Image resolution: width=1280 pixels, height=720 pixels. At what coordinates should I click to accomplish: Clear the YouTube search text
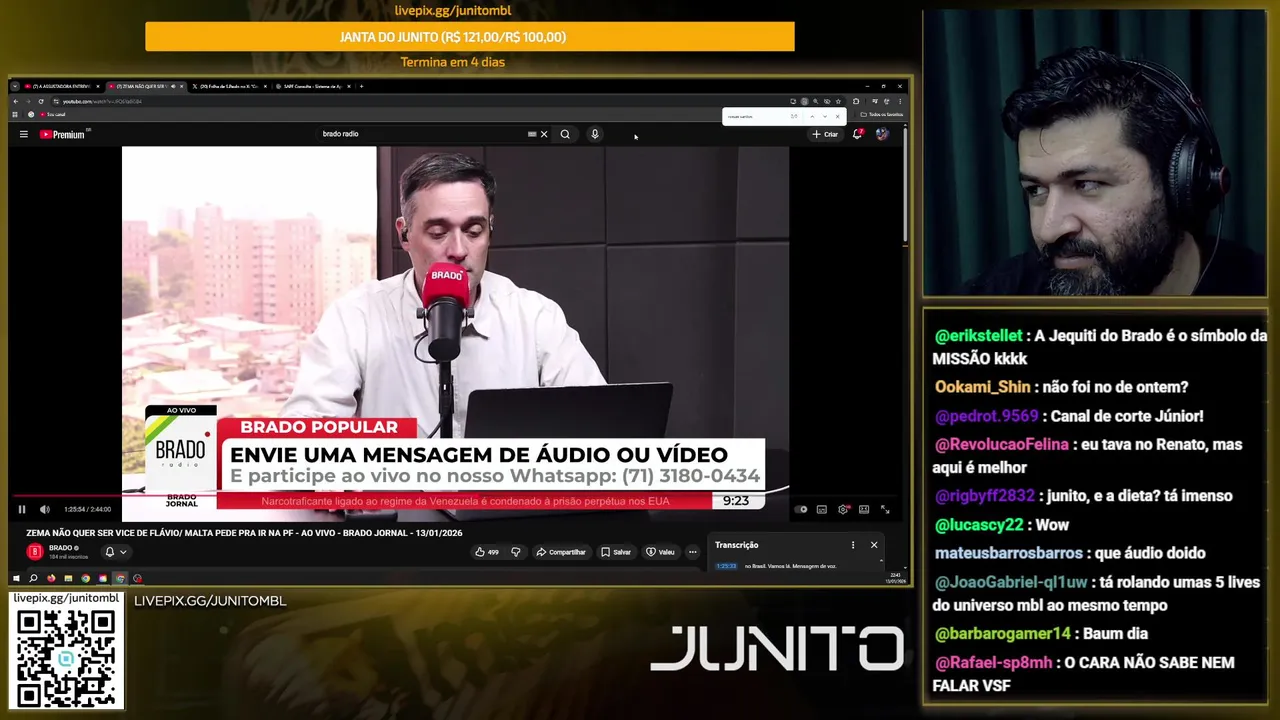tap(544, 134)
